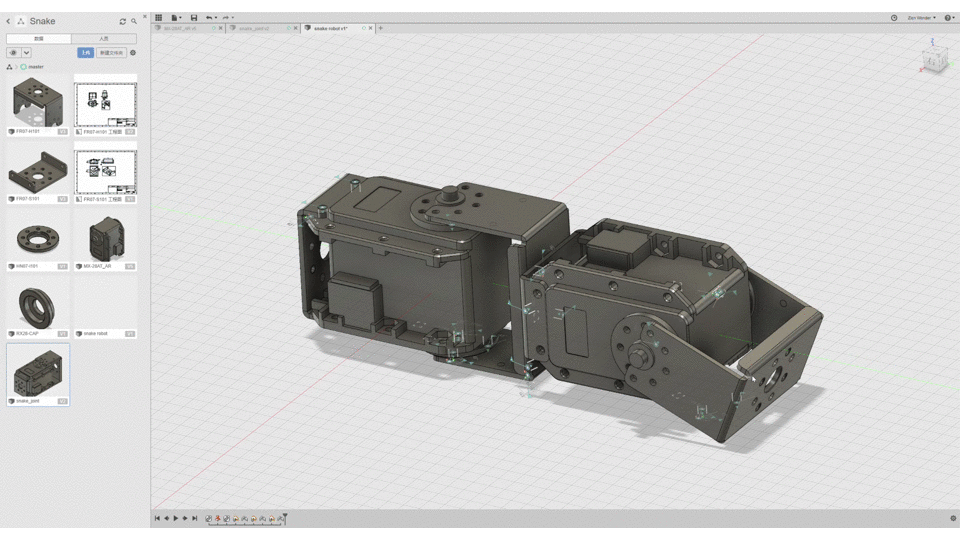Screen dimensions: 960x540
Task: Jump to timeline beginning
Action: point(157,519)
